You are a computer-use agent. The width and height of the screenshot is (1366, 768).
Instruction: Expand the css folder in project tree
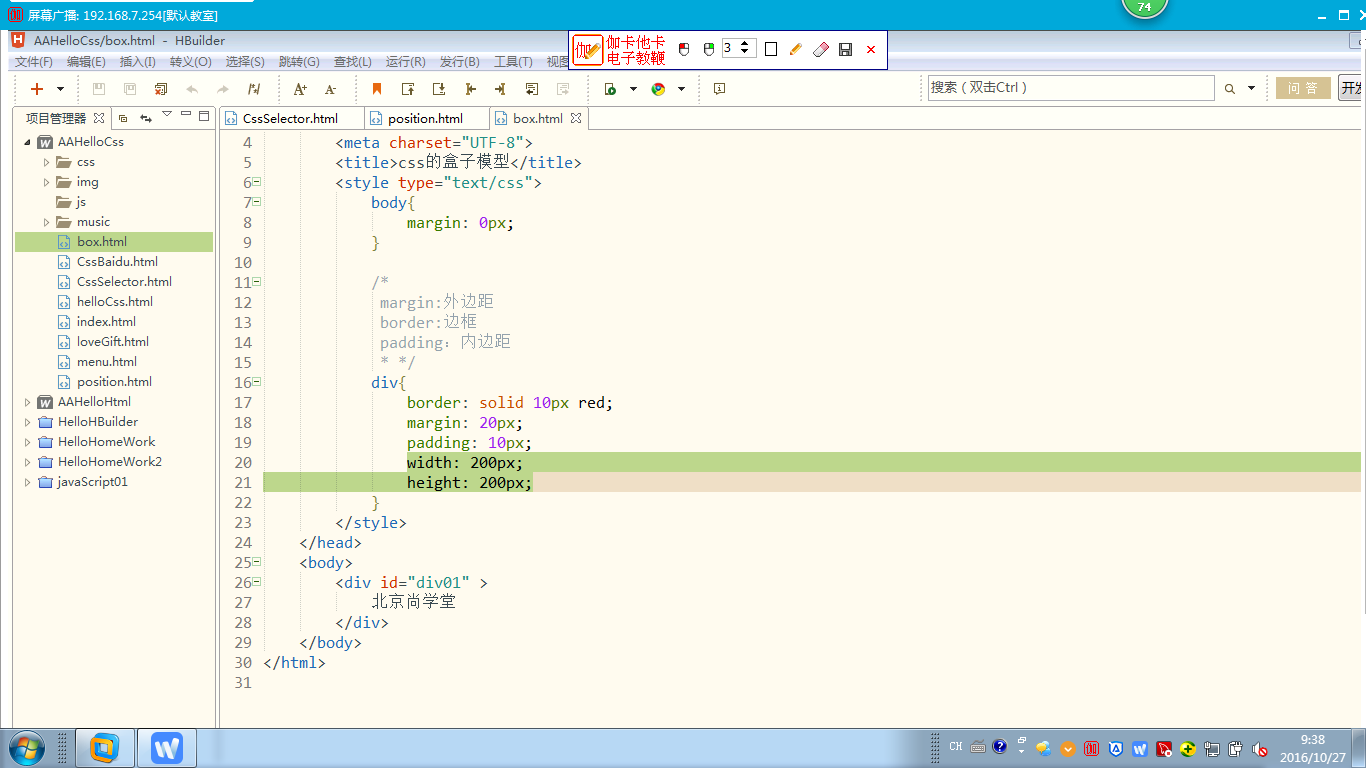click(46, 162)
